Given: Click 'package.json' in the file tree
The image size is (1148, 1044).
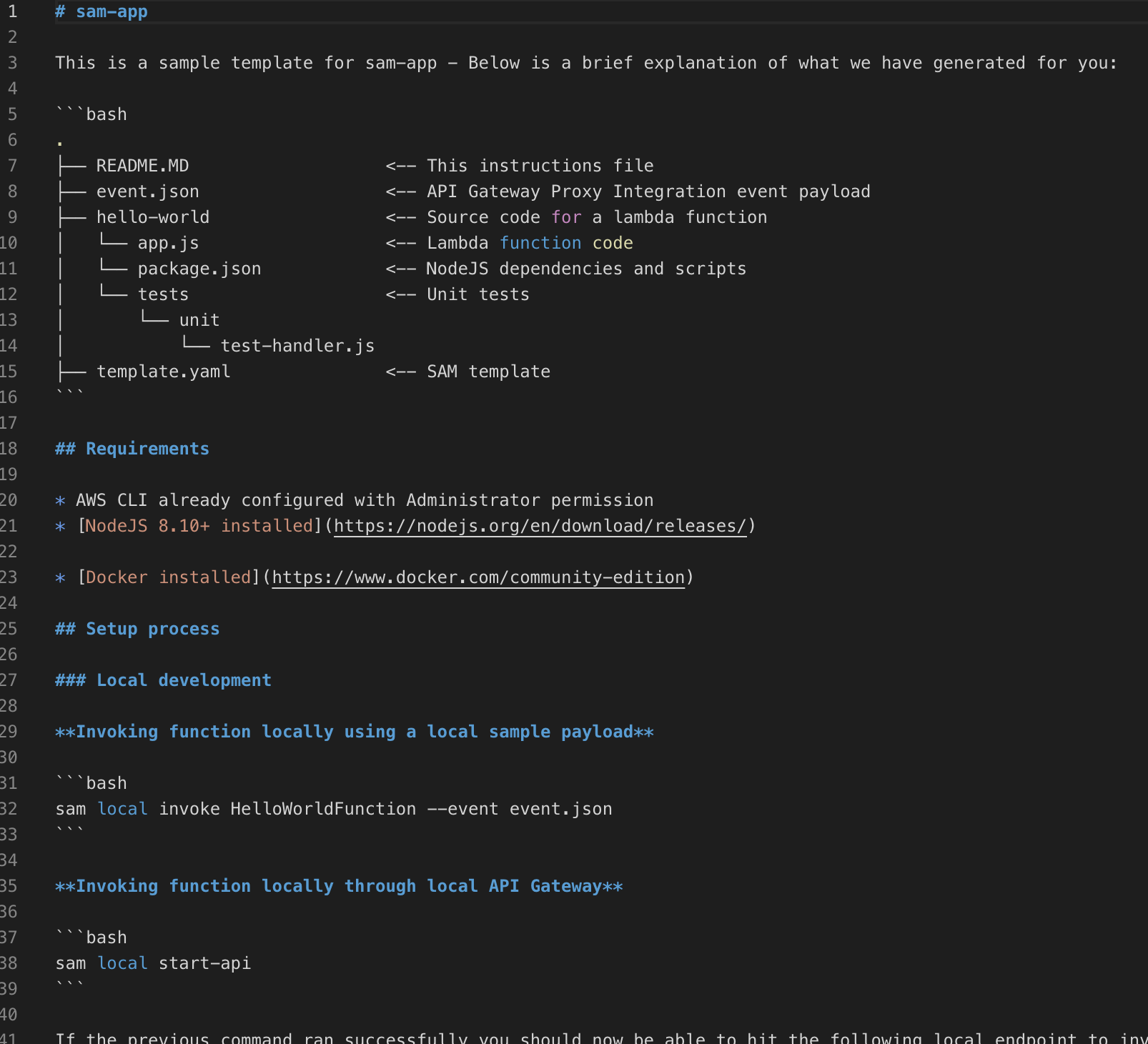Looking at the screenshot, I should 199,269.
